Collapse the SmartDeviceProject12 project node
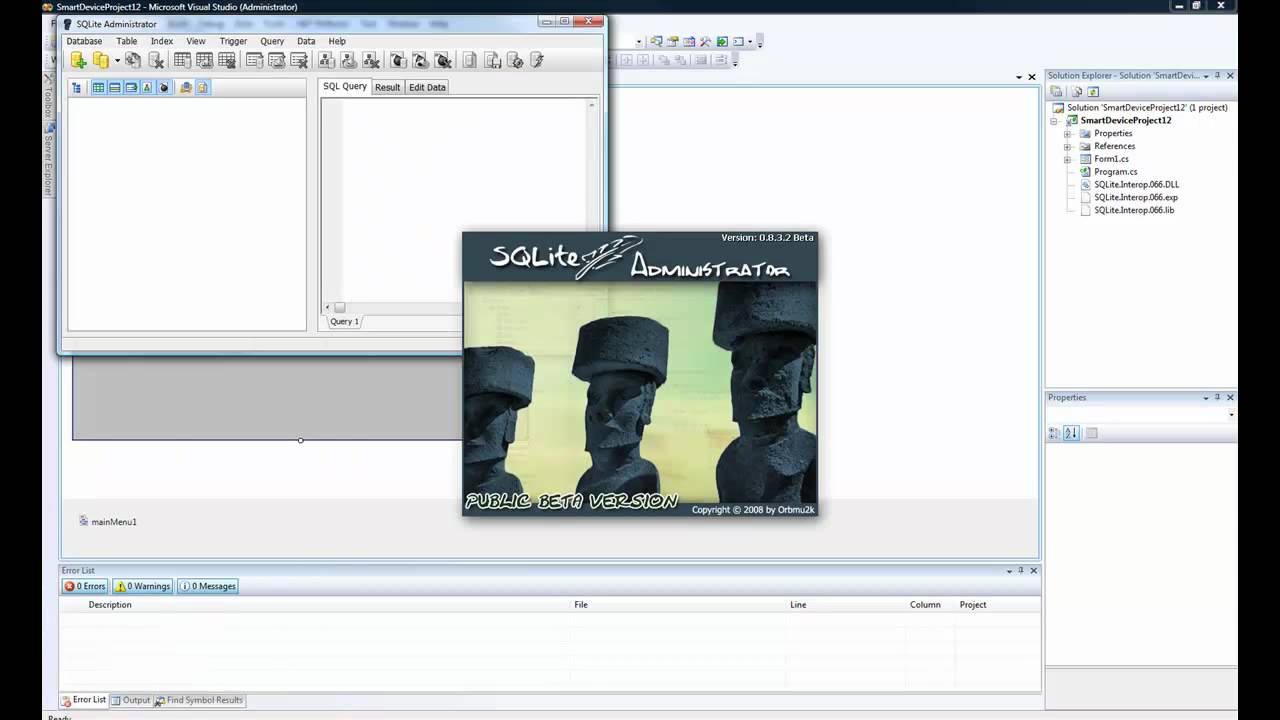Screen dimensions: 1280x720 1054,121
